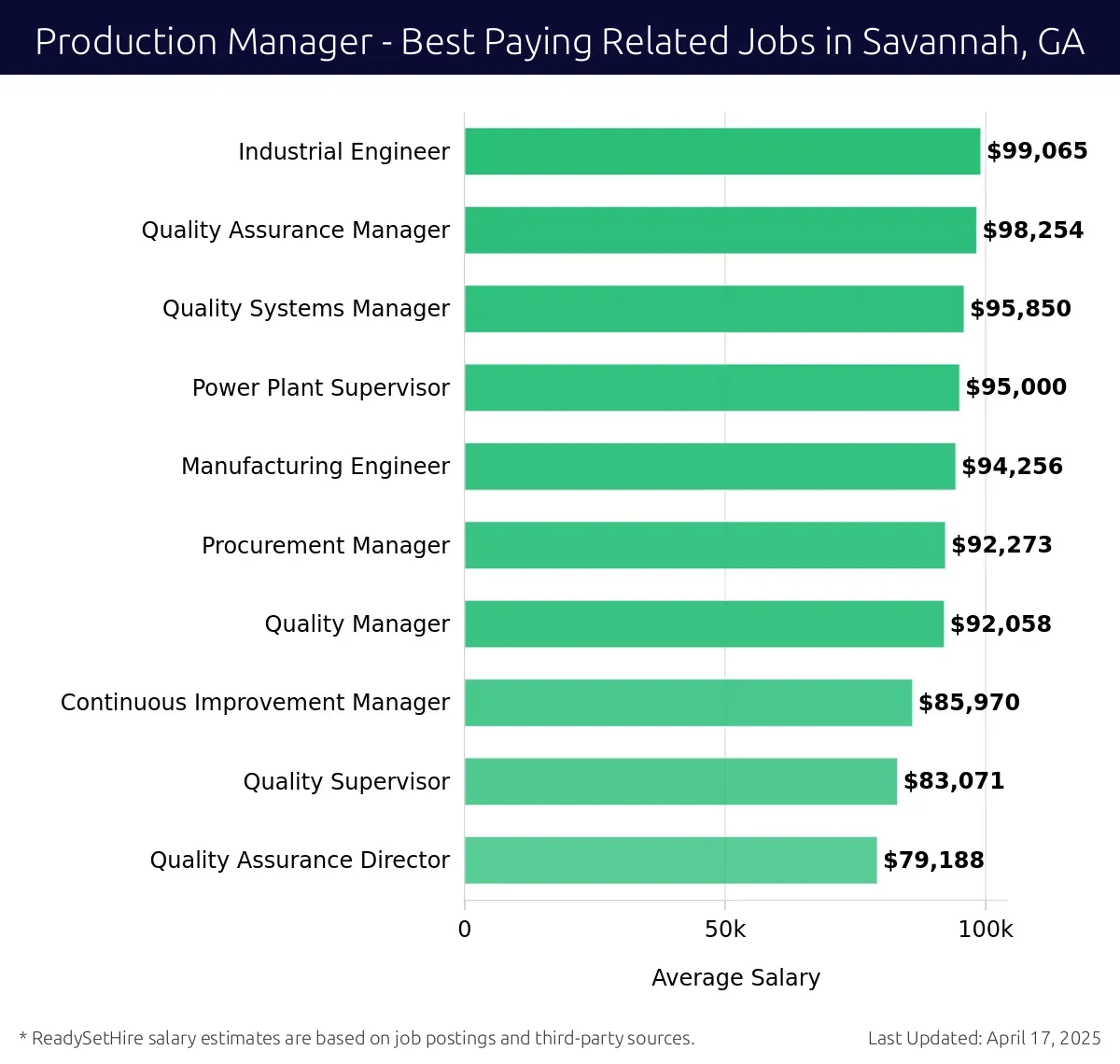
Task: Select the Power Plant Supervisor label
Action: click(321, 387)
